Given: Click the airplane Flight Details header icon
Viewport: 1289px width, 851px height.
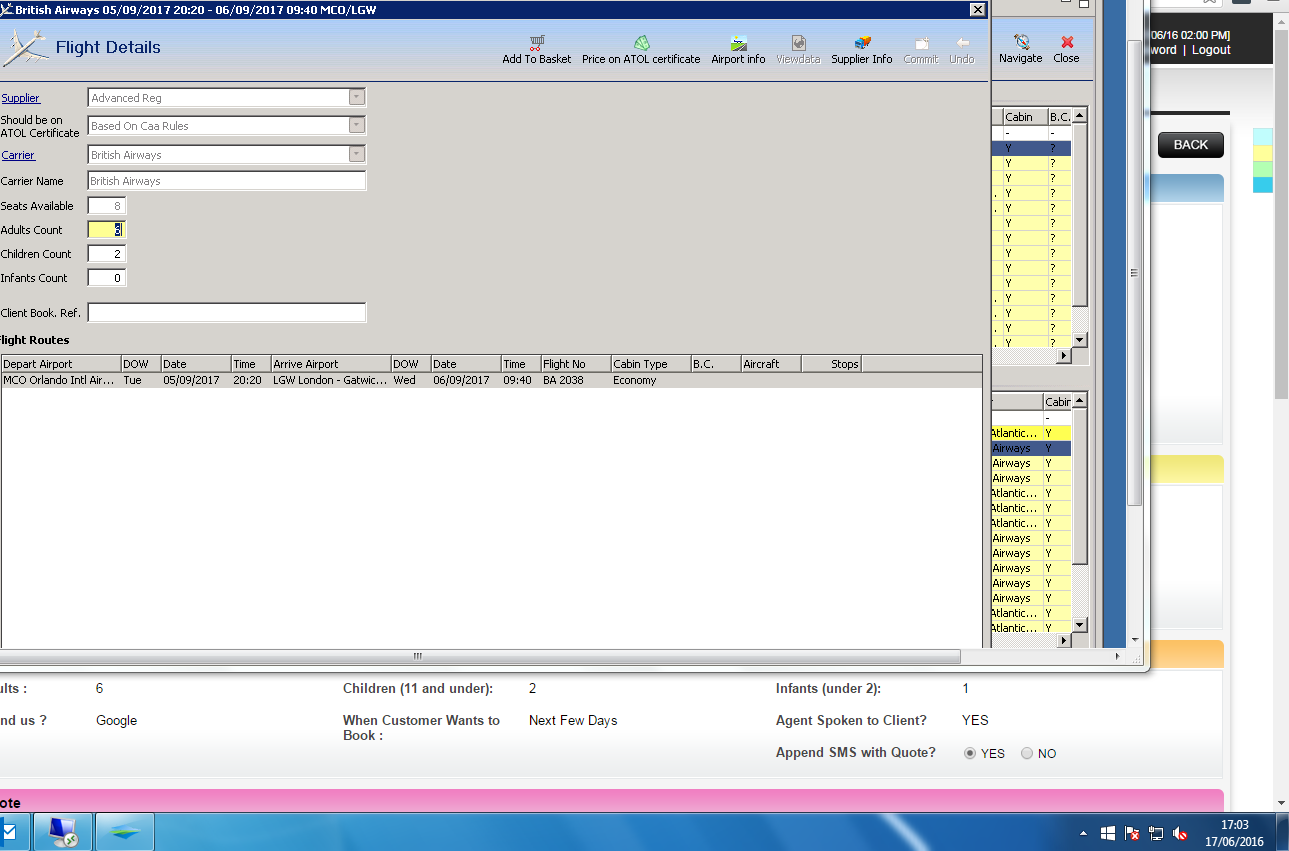Looking at the screenshot, I should (x=24, y=47).
